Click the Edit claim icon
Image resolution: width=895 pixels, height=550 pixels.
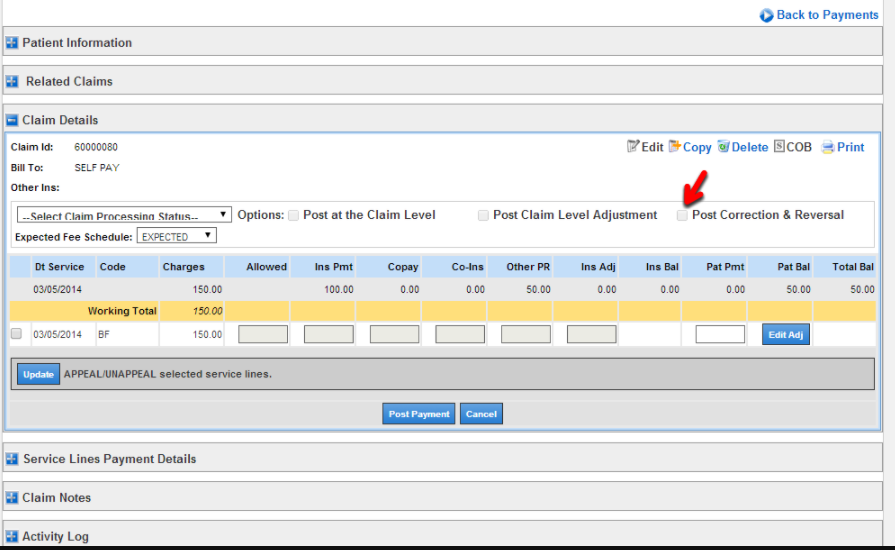click(x=633, y=147)
